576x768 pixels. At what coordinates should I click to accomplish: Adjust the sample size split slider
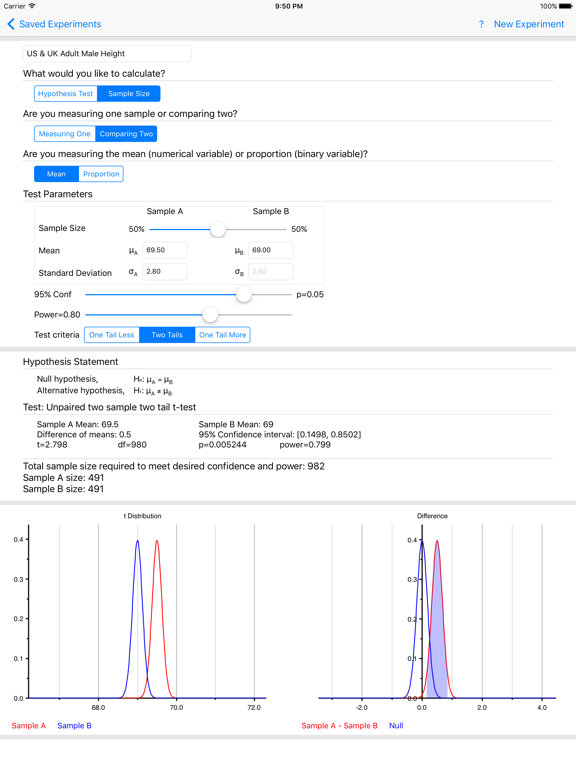pos(217,229)
